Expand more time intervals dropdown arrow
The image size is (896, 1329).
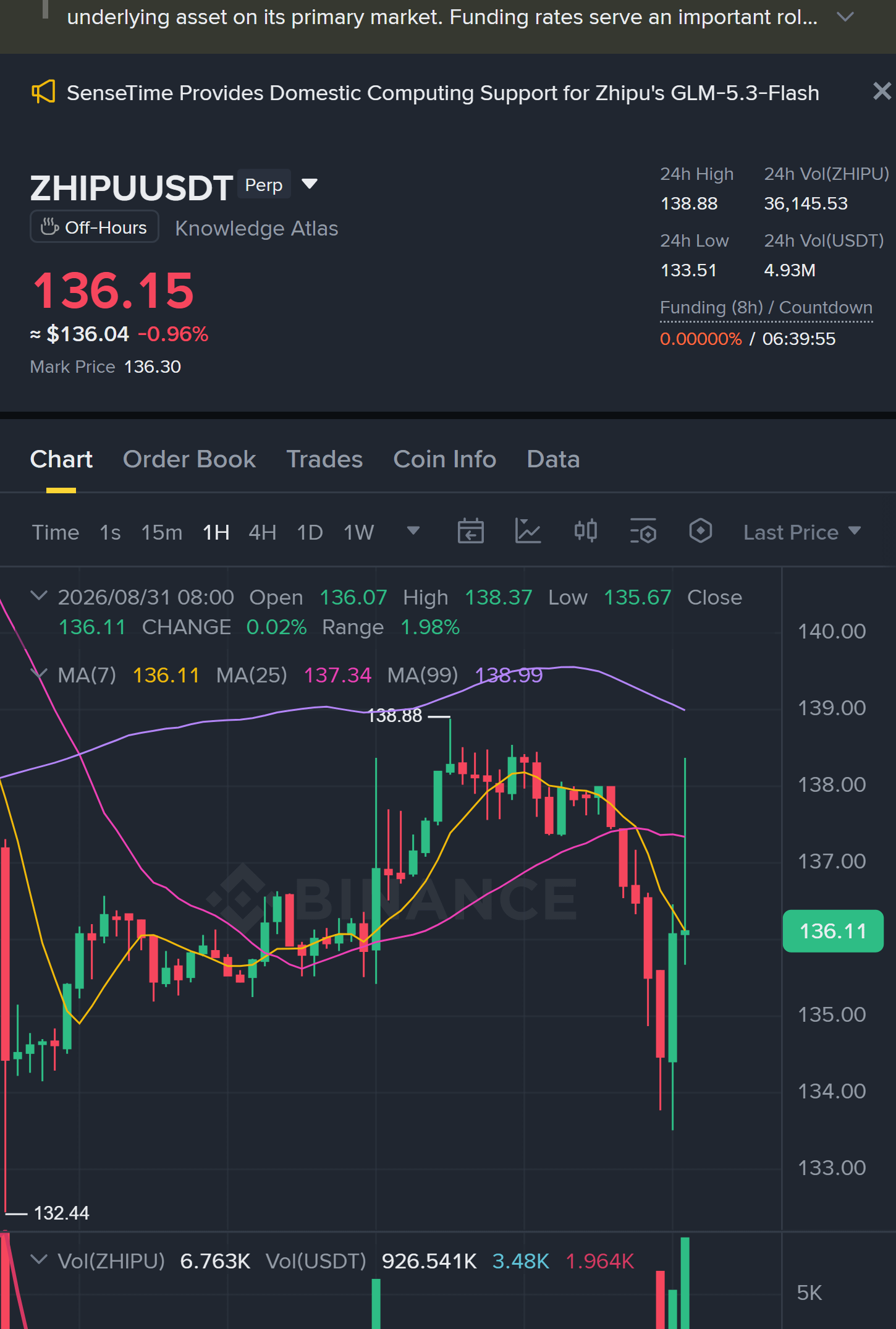pyautogui.click(x=413, y=531)
